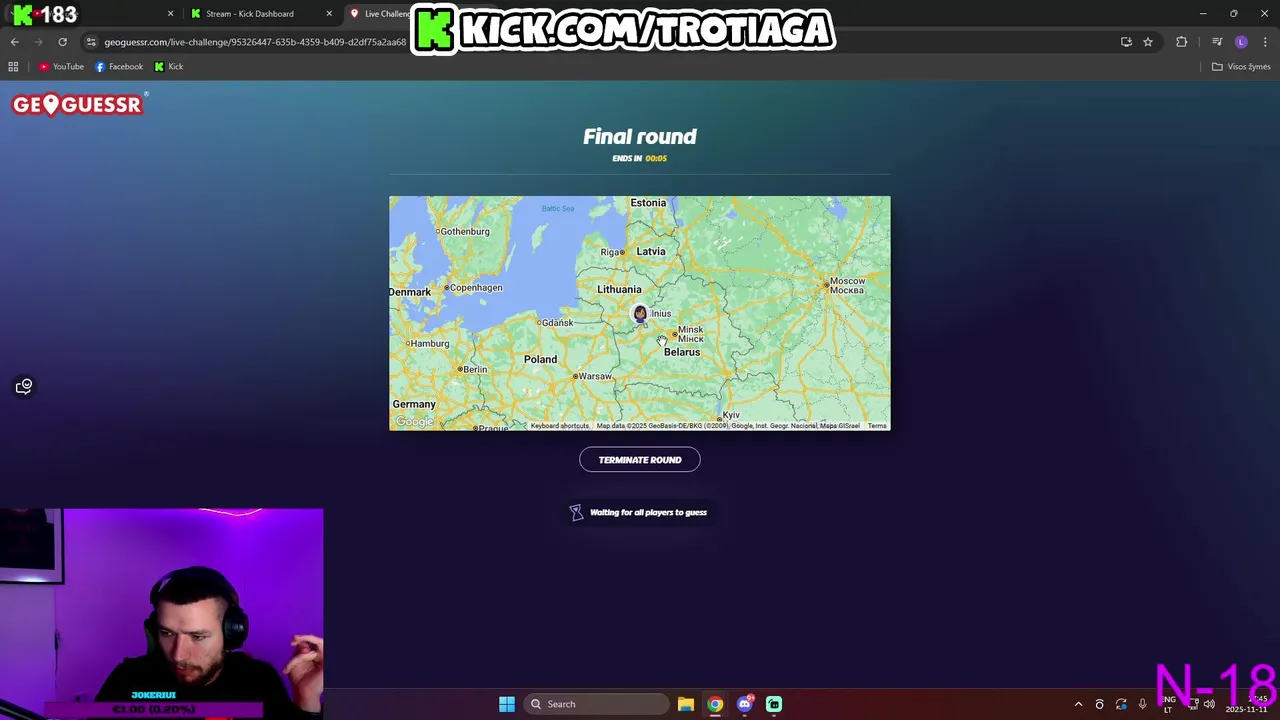Switch the ENG LT input language
This screenshot has width=1280, height=720.
click(1167, 704)
